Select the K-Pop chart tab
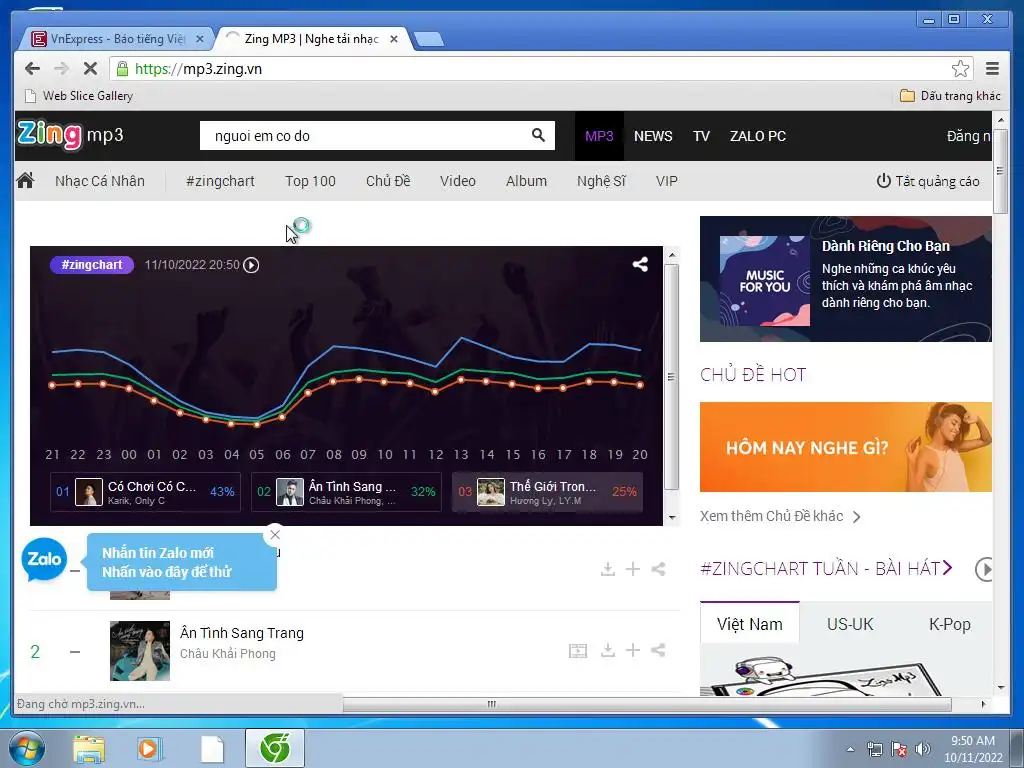The height and width of the screenshot is (768, 1024). [x=949, y=624]
